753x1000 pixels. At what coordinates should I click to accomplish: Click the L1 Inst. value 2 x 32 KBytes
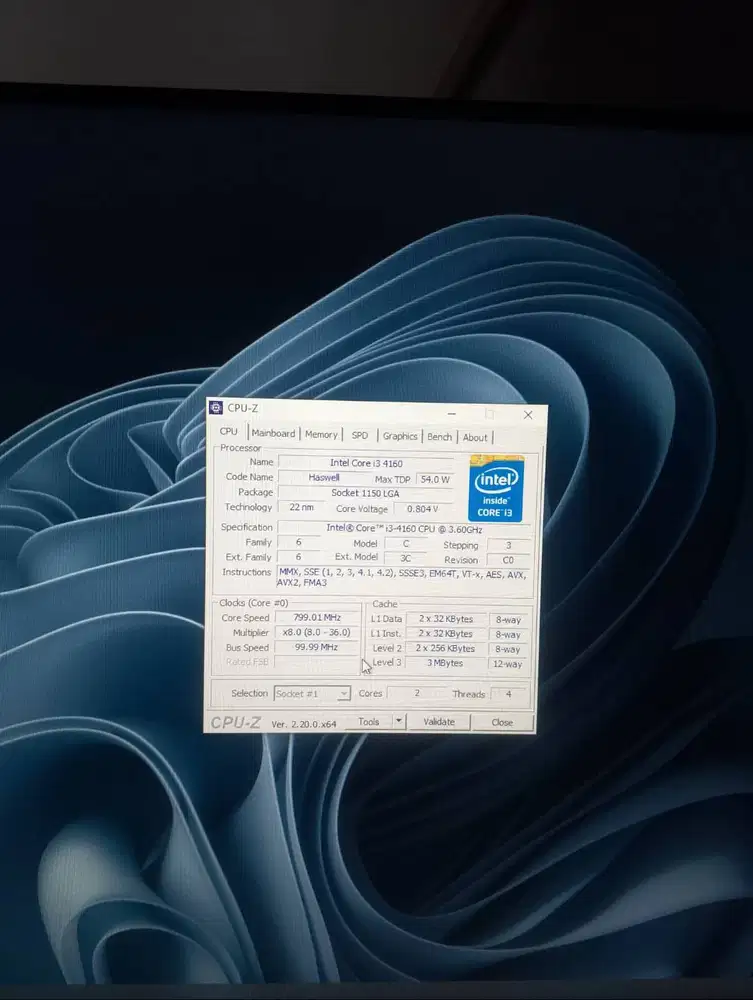(x=446, y=633)
